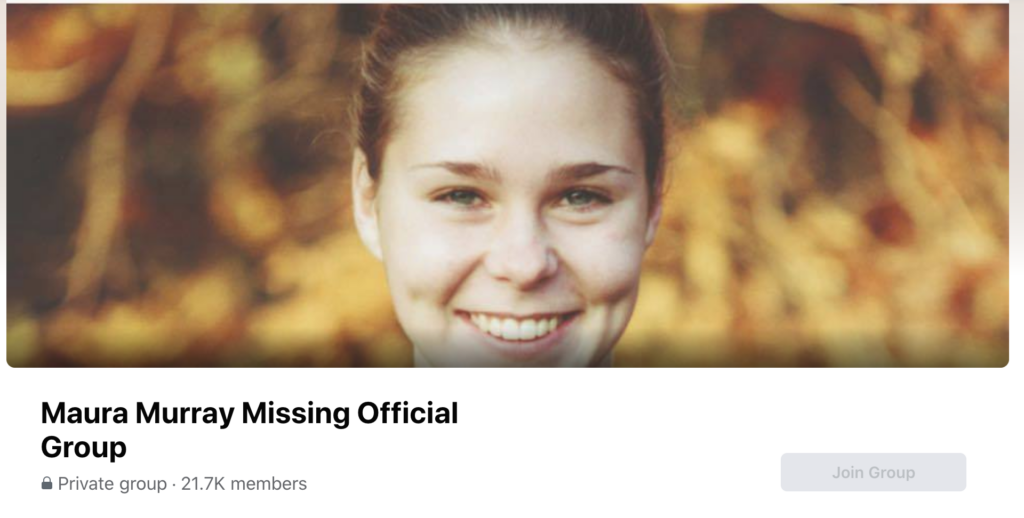The image size is (1024, 518).
Task: View the 21.7K members list
Action: tap(244, 484)
